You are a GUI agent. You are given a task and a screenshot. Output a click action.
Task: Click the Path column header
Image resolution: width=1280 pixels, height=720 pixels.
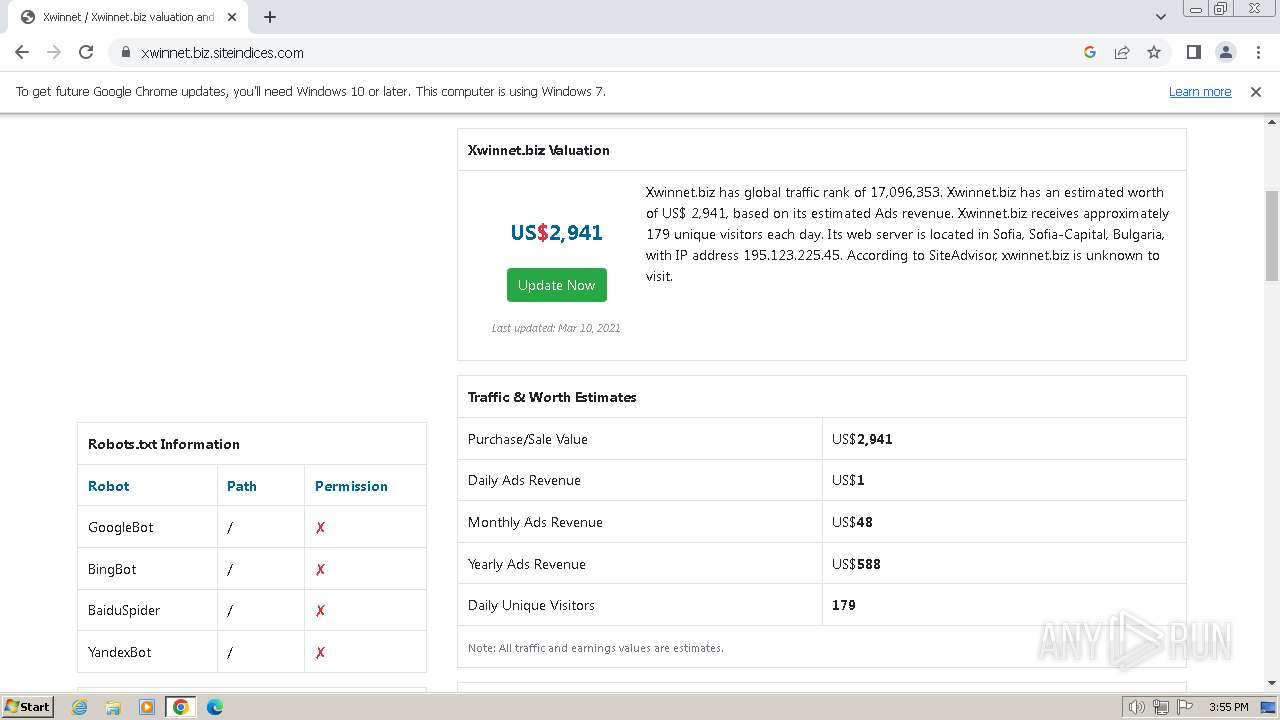point(242,486)
